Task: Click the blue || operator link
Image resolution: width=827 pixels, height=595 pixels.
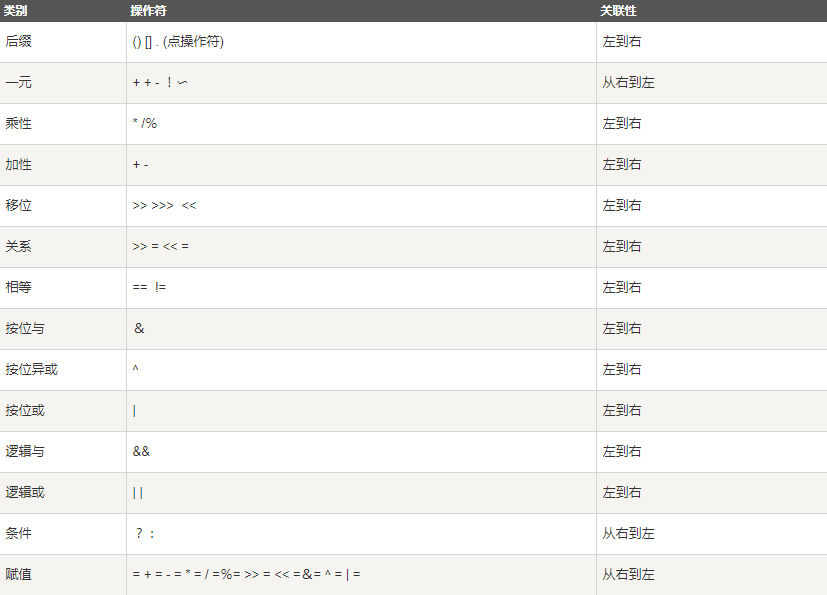Action: pos(138,492)
